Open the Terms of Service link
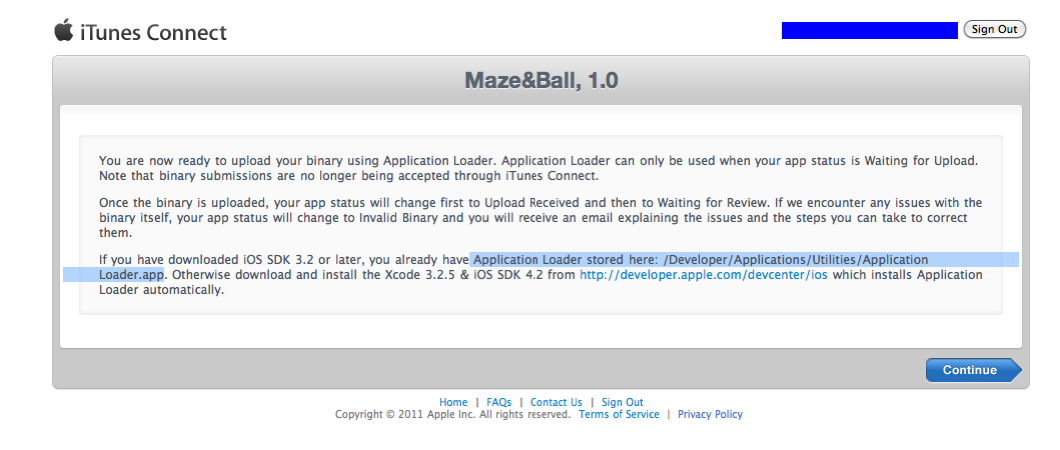The image size is (1060, 450). [x=619, y=414]
